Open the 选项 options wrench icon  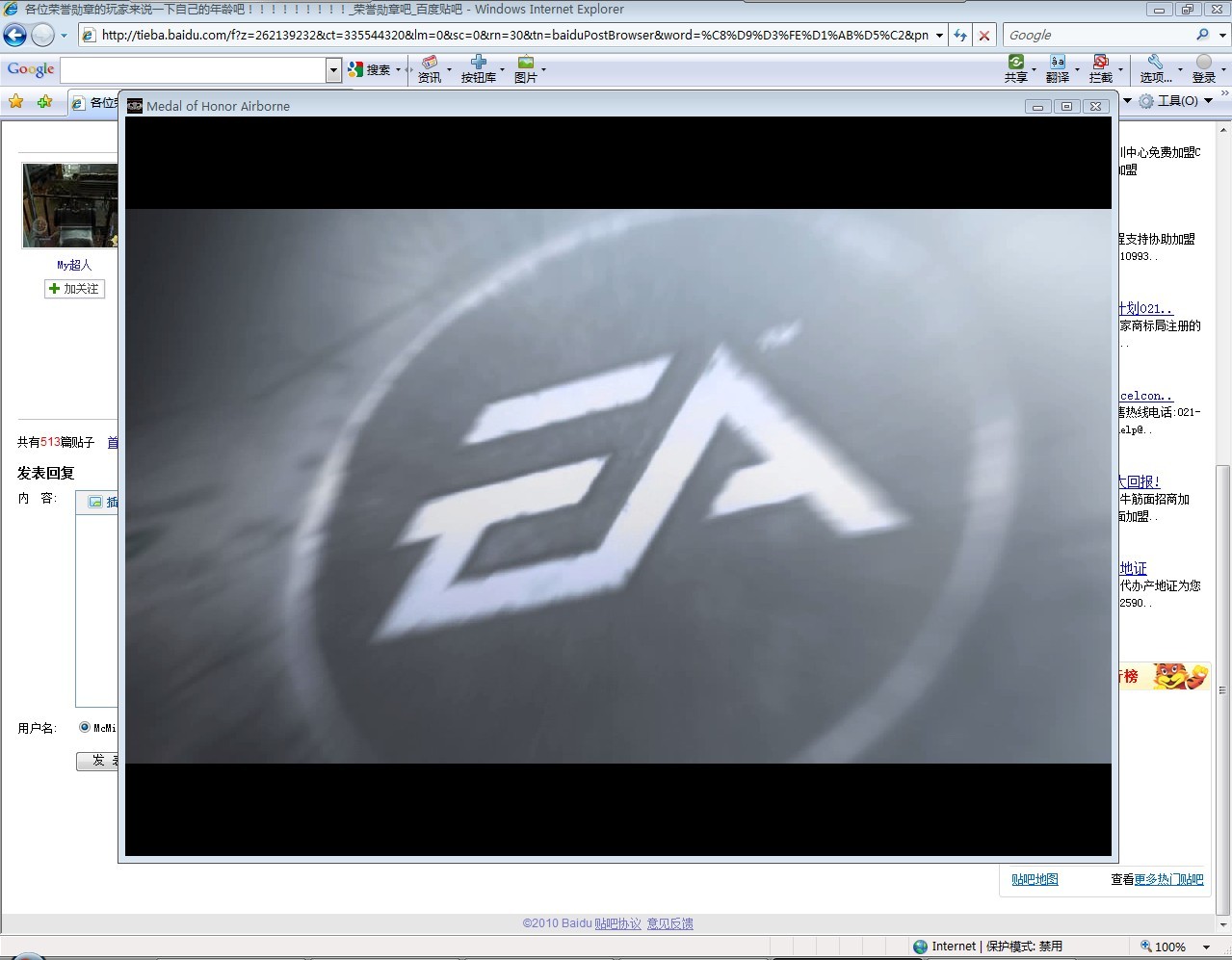(1155, 69)
